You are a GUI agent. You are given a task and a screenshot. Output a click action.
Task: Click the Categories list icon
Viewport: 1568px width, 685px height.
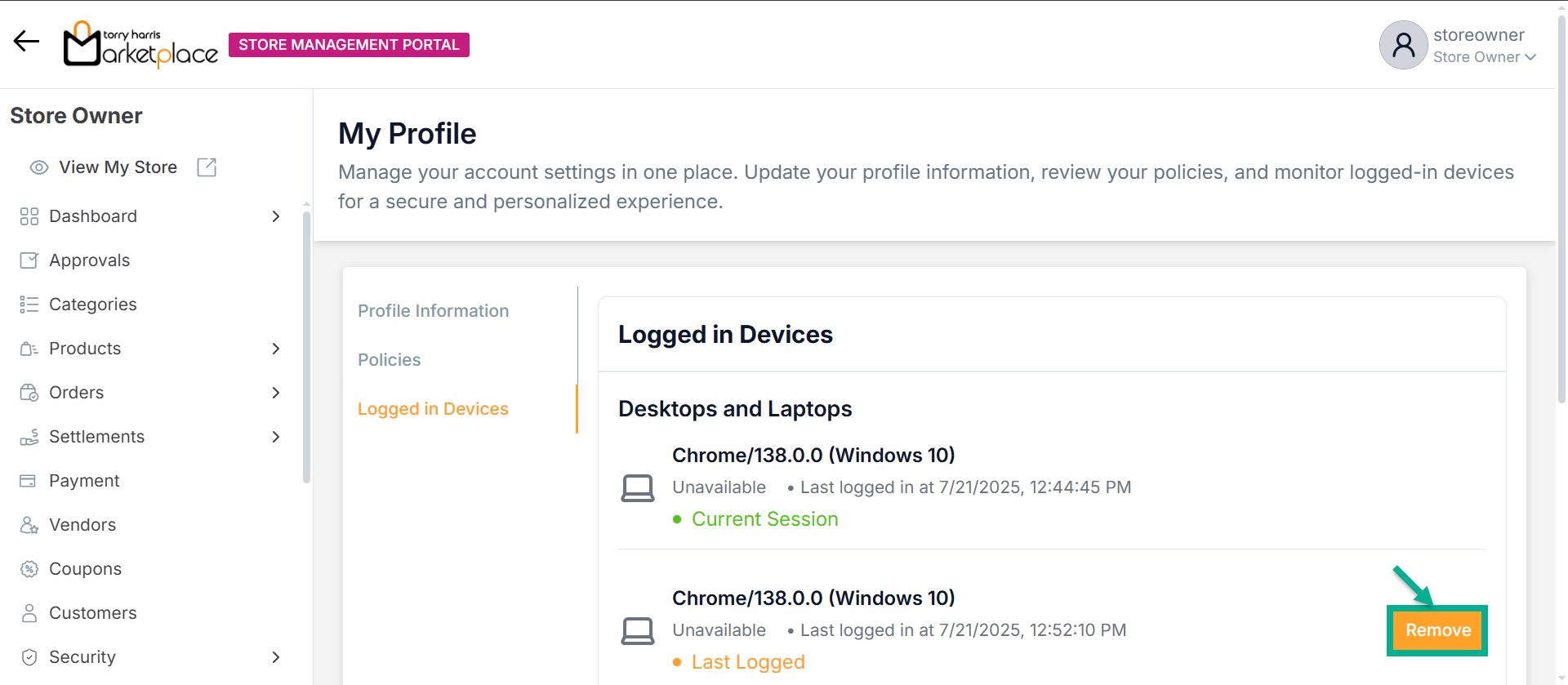pos(29,305)
